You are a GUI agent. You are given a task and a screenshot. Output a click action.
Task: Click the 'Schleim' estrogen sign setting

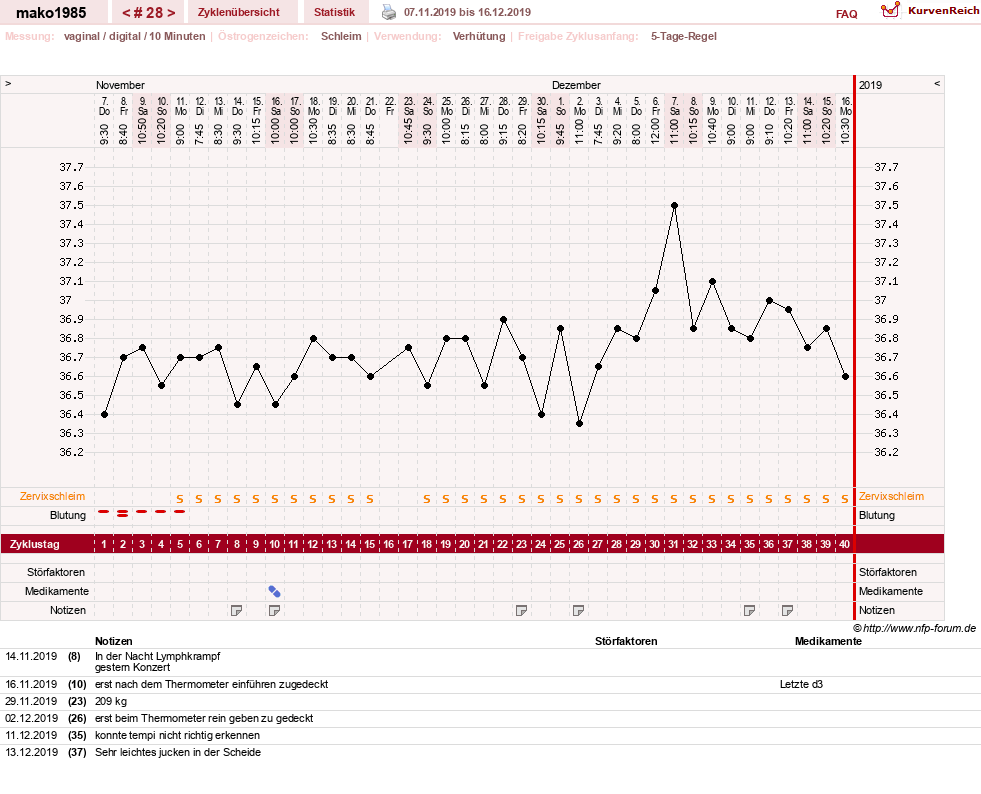pos(341,36)
